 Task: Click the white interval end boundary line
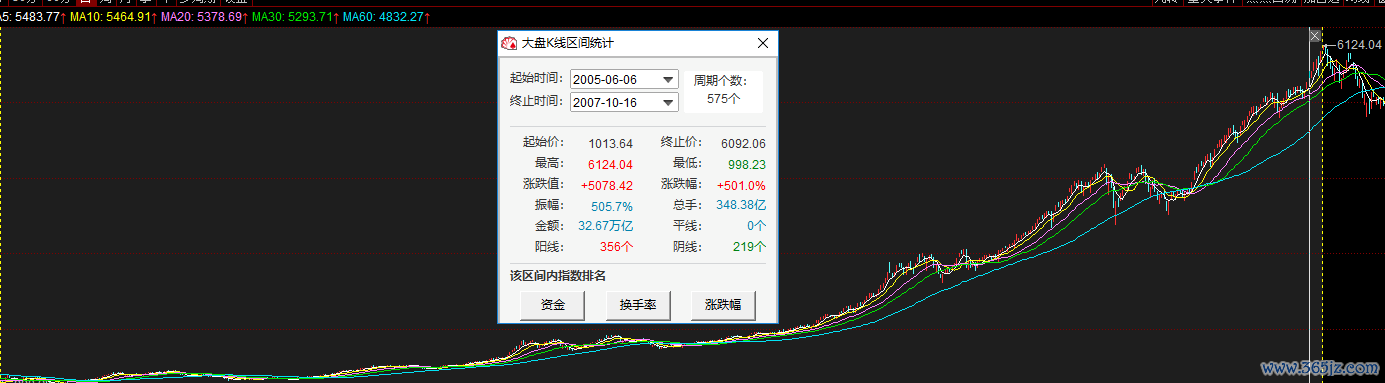tap(1310, 200)
